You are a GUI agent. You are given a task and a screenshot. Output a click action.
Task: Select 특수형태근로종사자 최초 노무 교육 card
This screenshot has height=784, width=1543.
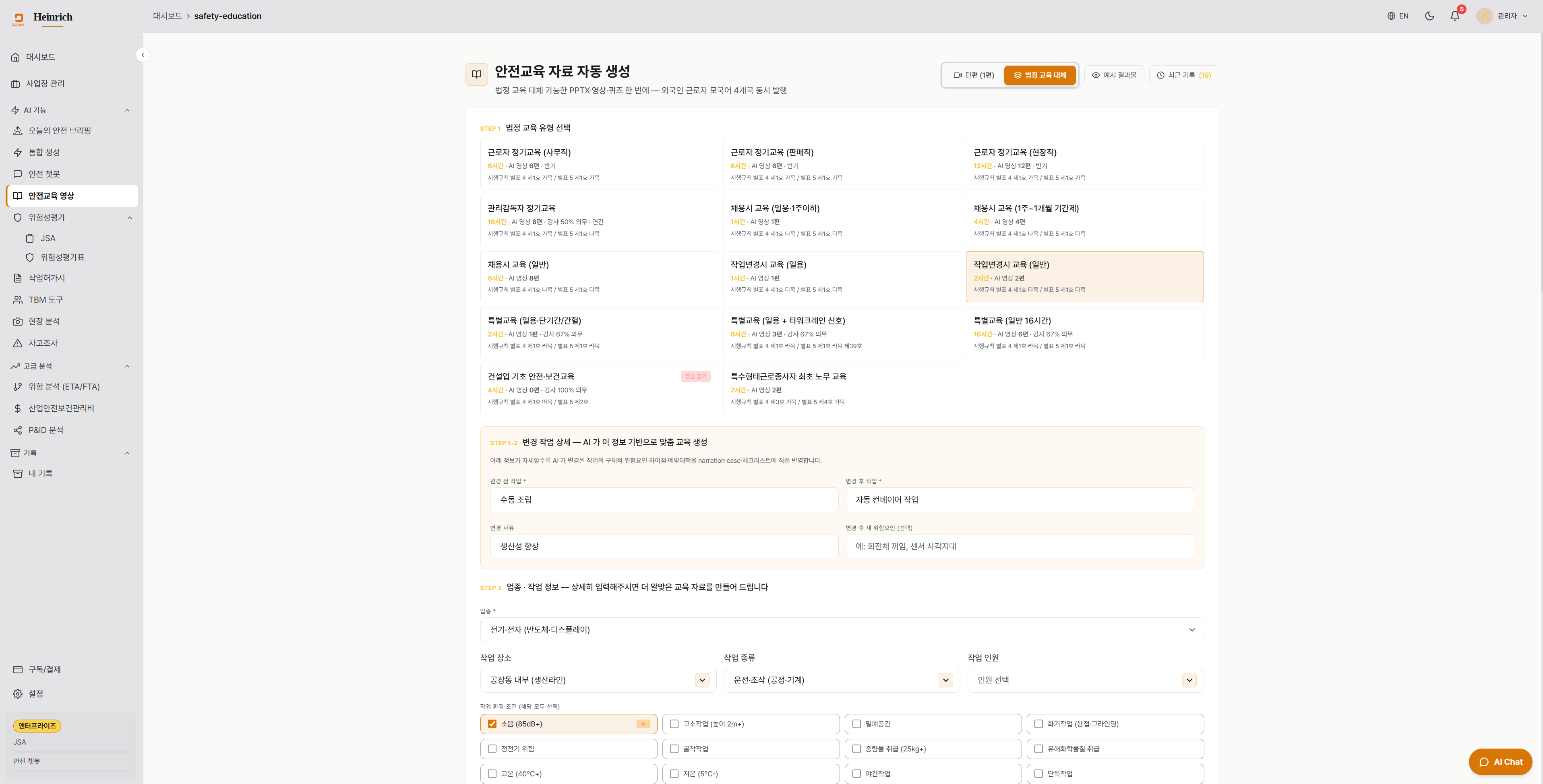point(842,388)
